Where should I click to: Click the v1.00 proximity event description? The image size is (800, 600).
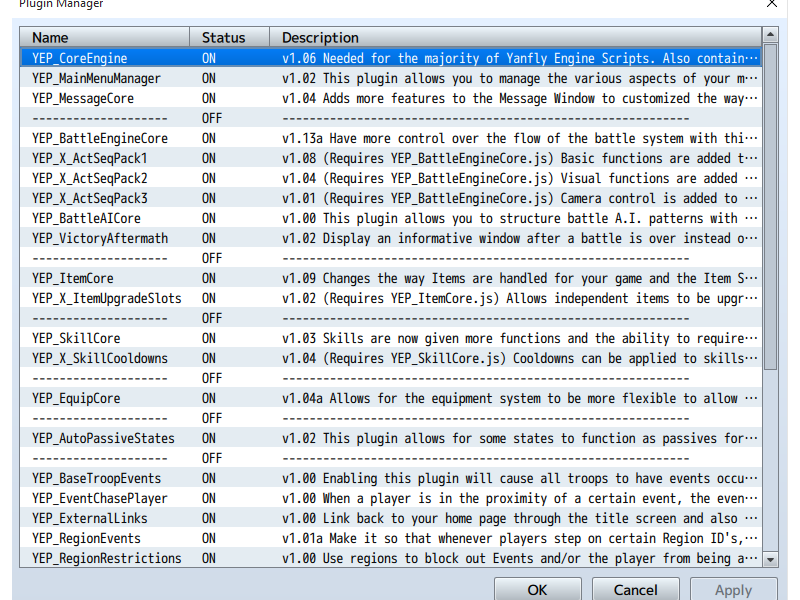click(519, 498)
